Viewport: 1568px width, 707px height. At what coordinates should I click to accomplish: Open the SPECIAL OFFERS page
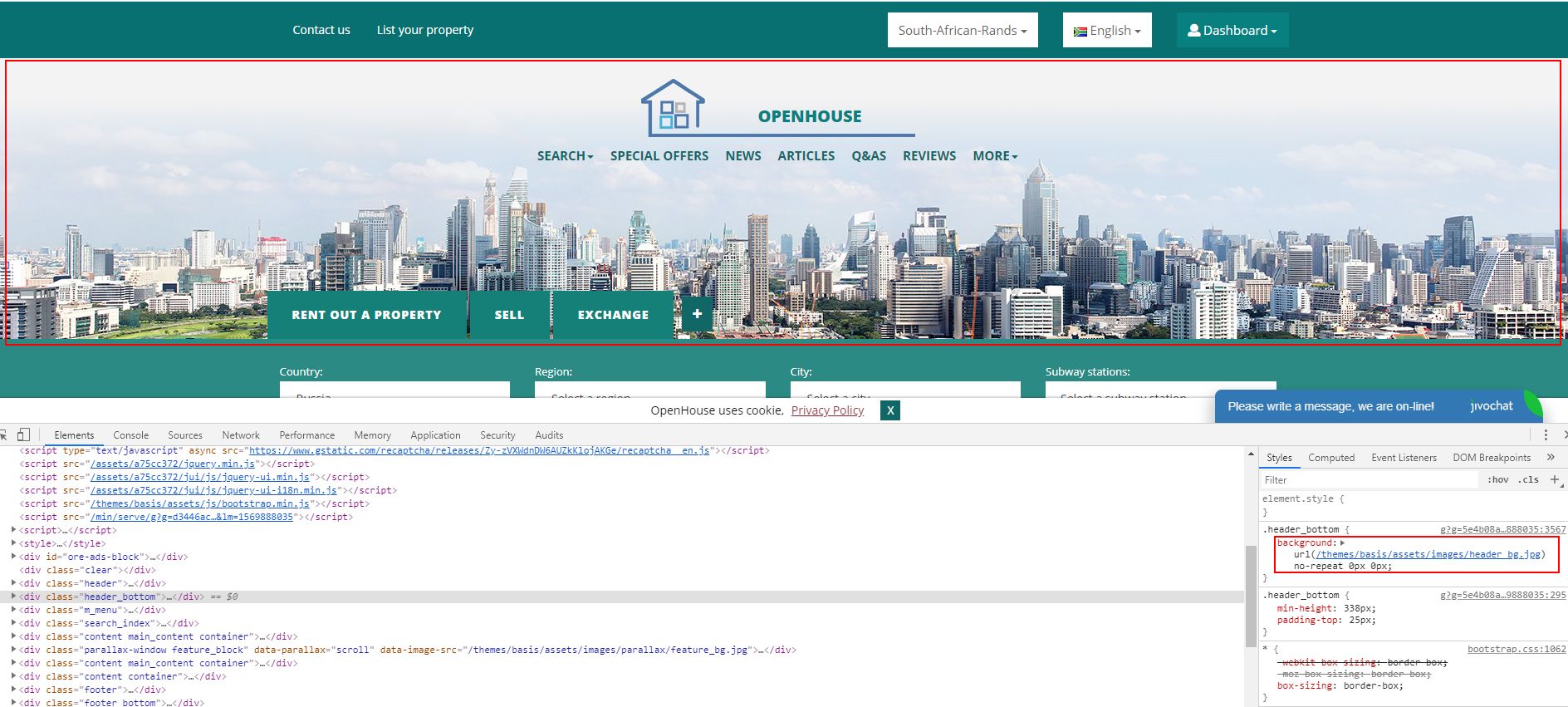tap(659, 156)
